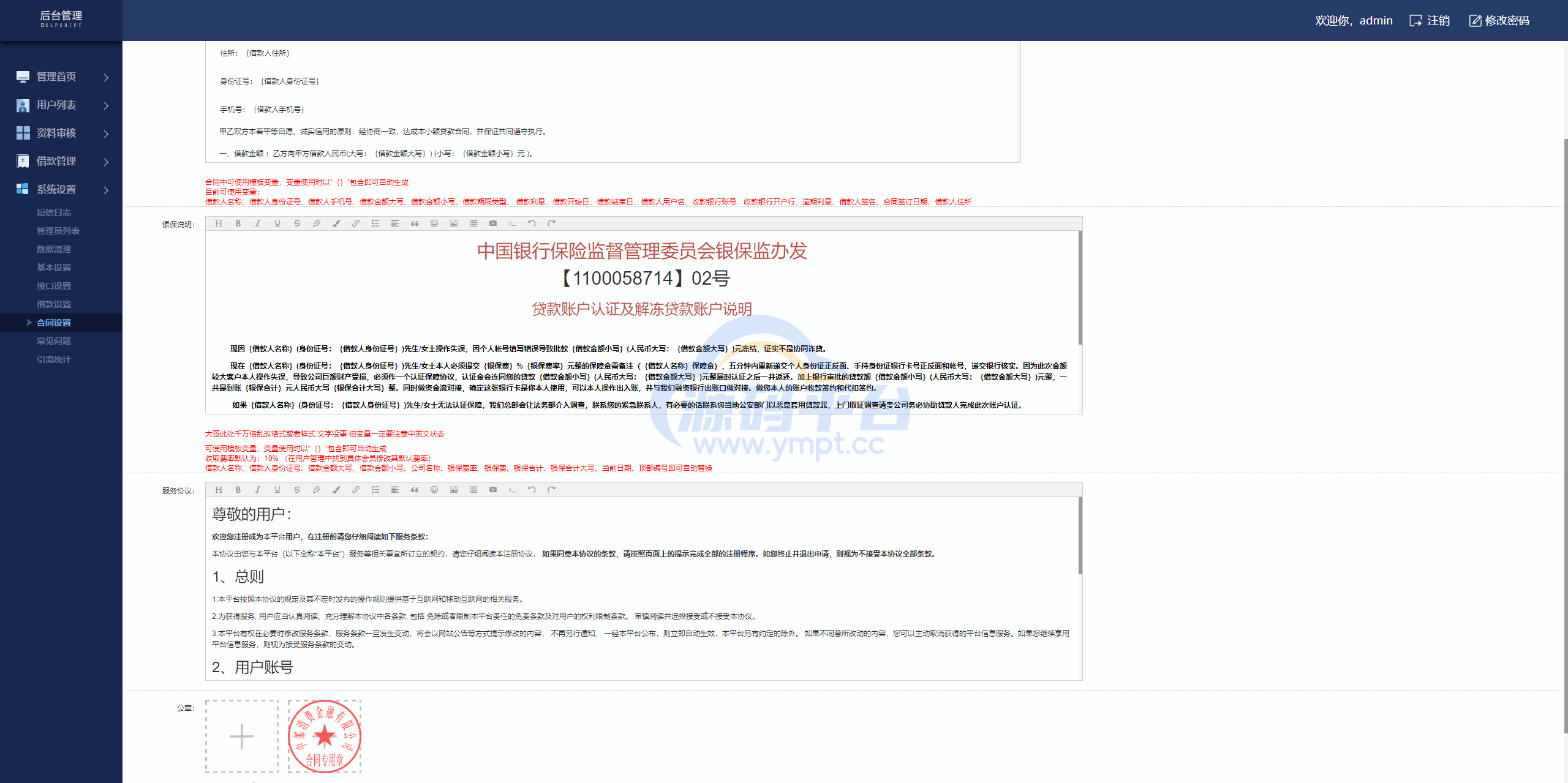Image resolution: width=1568 pixels, height=783 pixels.
Task: Click plus box to upload 公章
Action: (242, 736)
